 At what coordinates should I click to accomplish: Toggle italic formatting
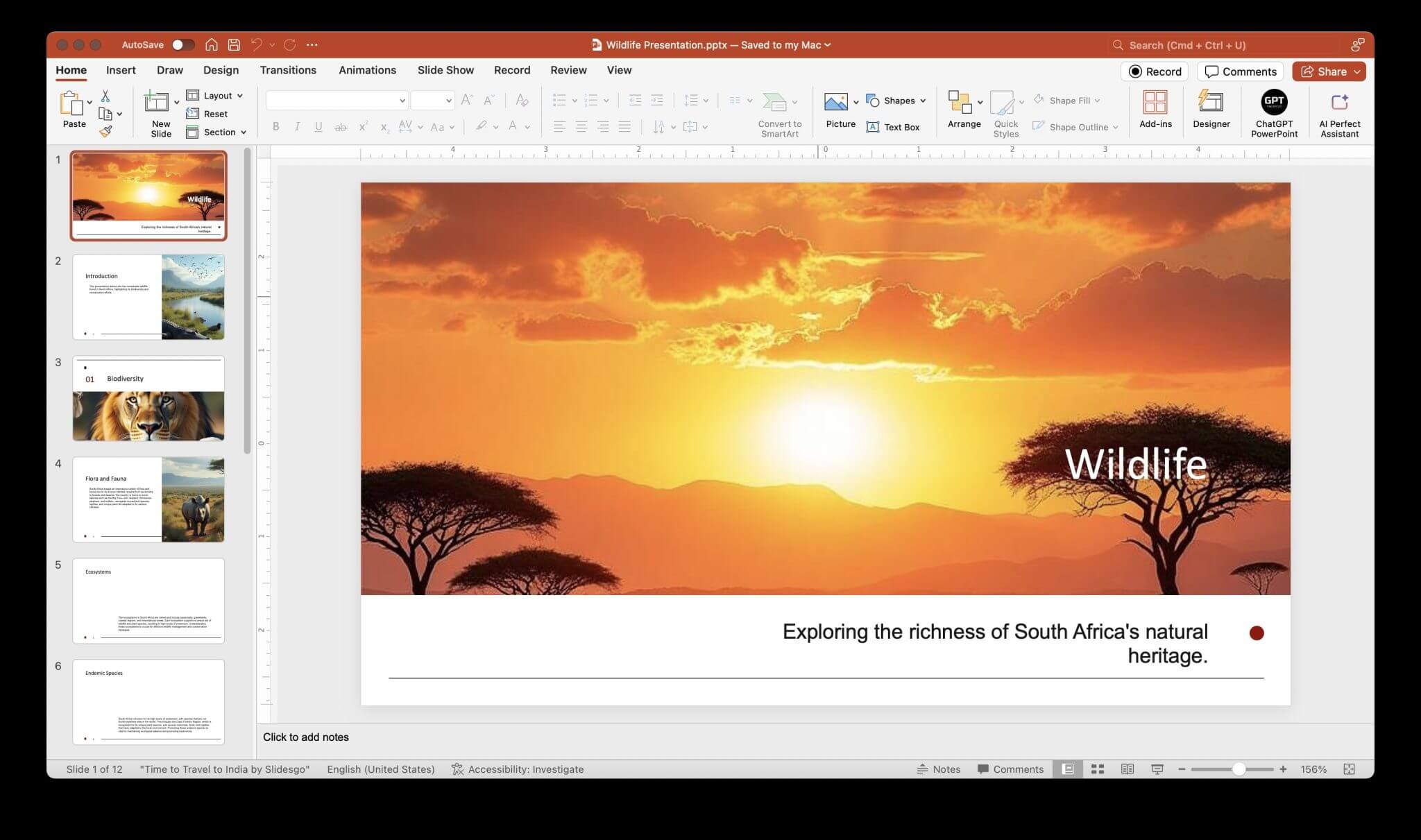[x=297, y=126]
